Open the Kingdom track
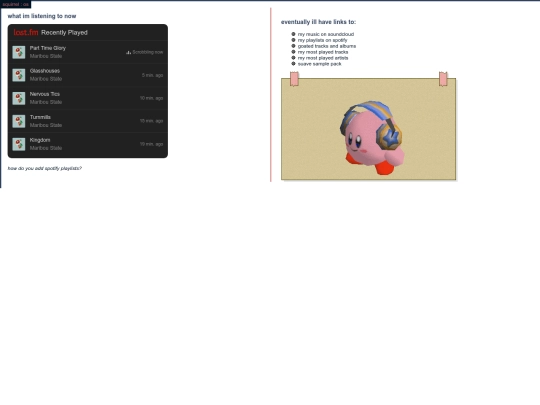This screenshot has width=540, height=405. [40, 140]
